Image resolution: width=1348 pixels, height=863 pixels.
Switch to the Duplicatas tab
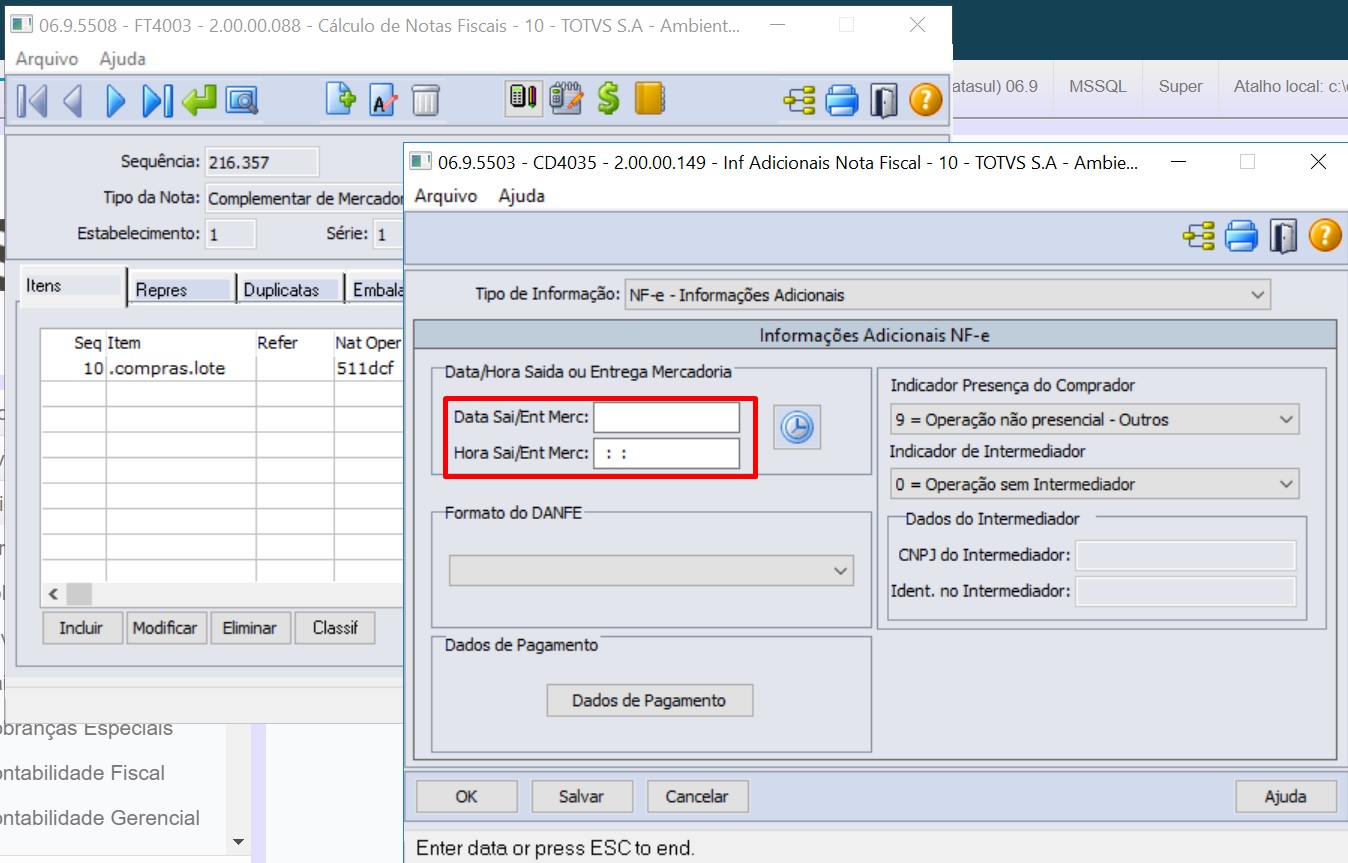click(281, 290)
